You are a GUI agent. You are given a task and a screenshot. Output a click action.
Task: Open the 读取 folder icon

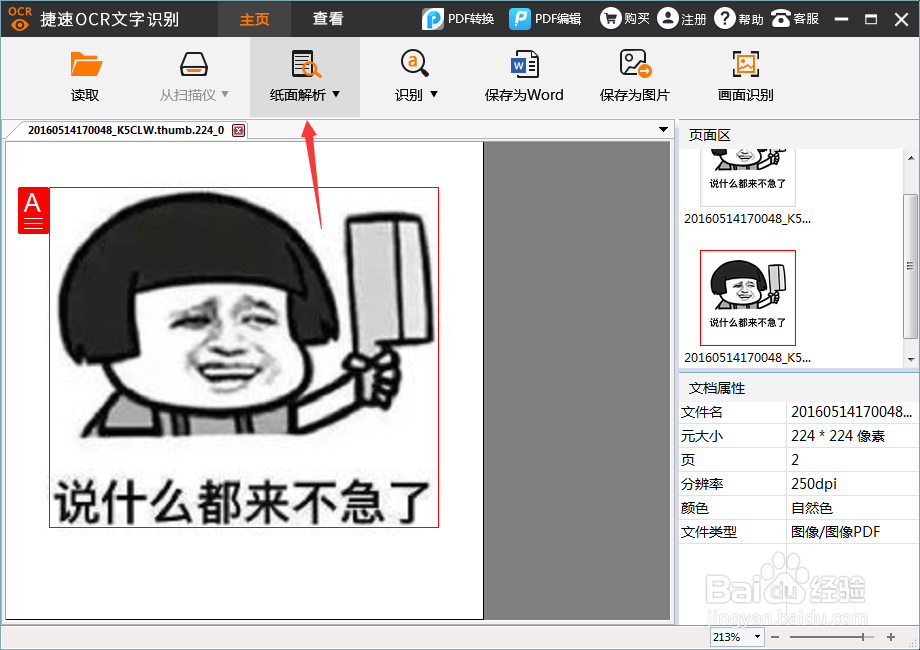pos(86,65)
